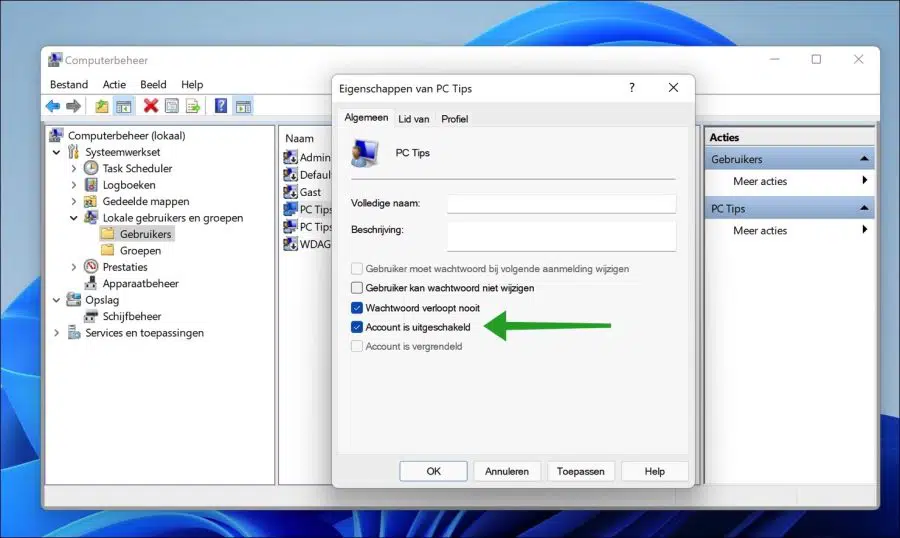Click the grayed 'Account is vergrendeld' checkbox
The height and width of the screenshot is (538, 900).
click(x=357, y=346)
